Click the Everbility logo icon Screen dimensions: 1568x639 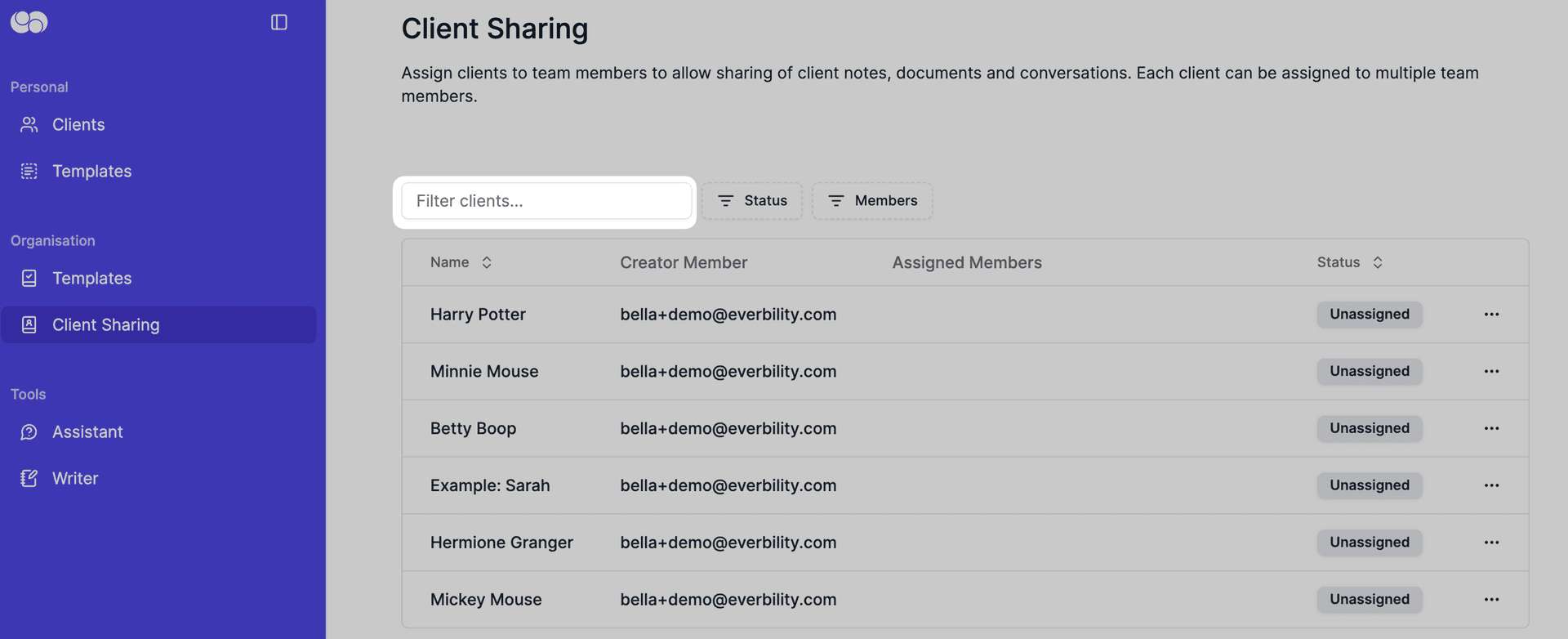pos(29,22)
